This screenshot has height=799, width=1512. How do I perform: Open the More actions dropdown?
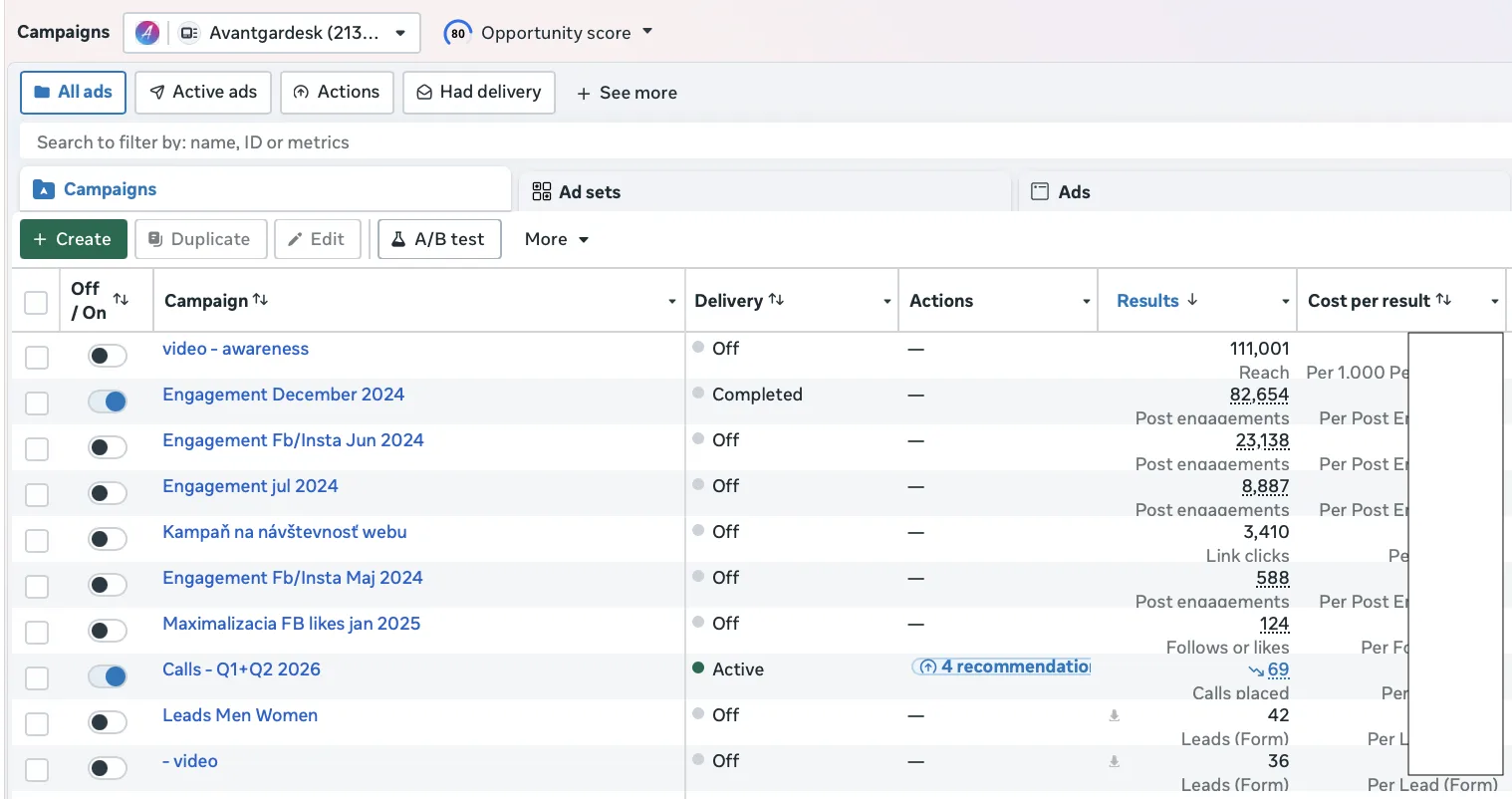click(557, 239)
